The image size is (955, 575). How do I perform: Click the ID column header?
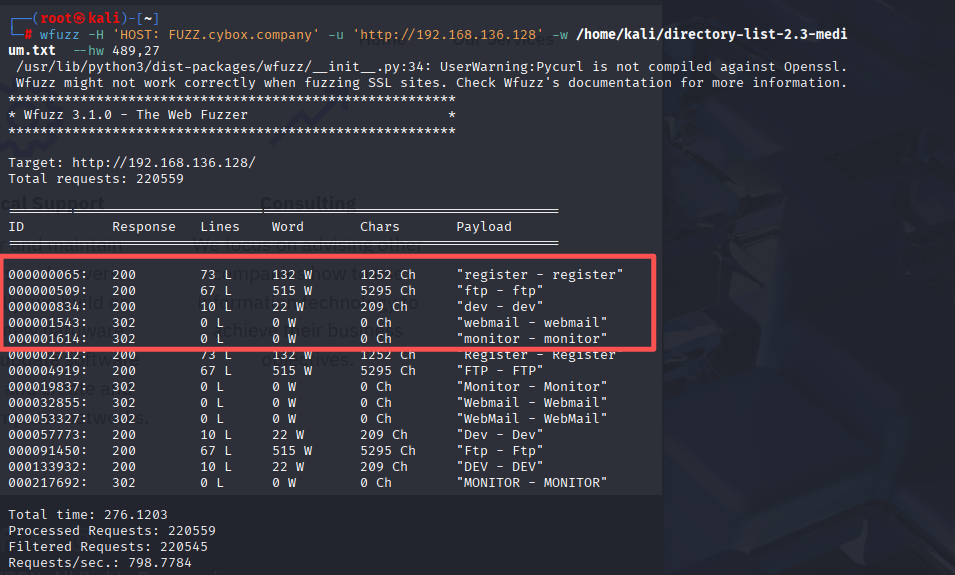tap(16, 227)
